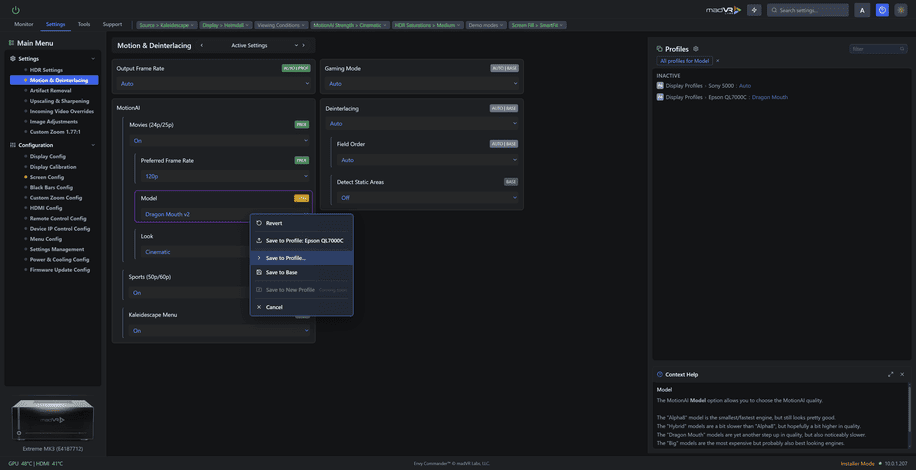This screenshot has height=470, width=916.
Task: Click the Profiles settings gear icon
Action: [x=696, y=48]
